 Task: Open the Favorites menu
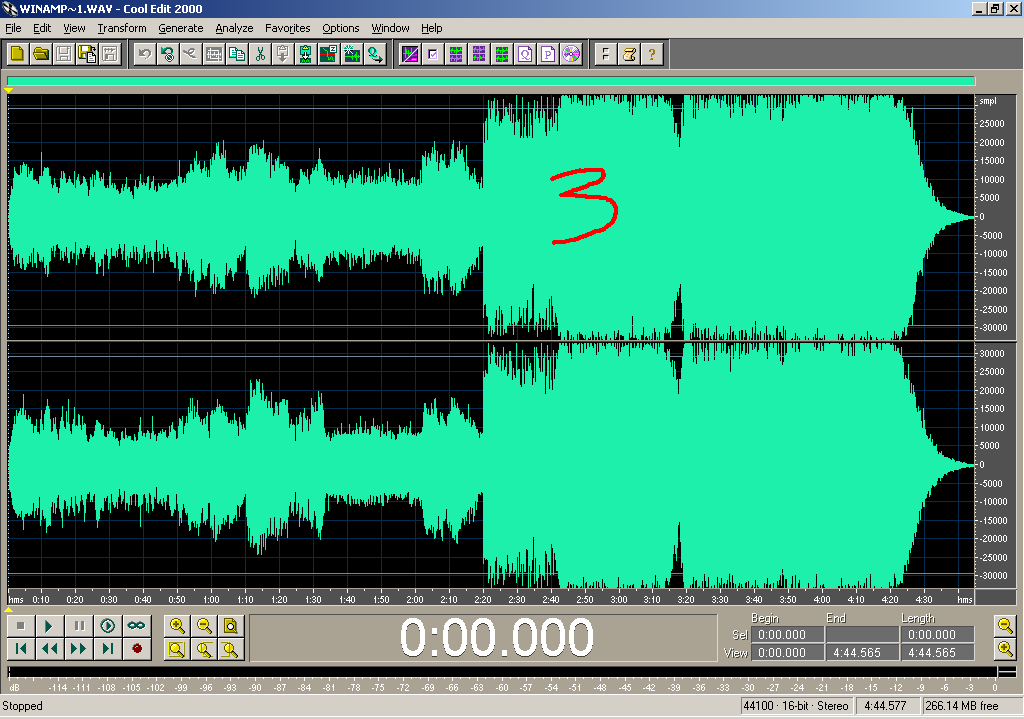click(287, 28)
